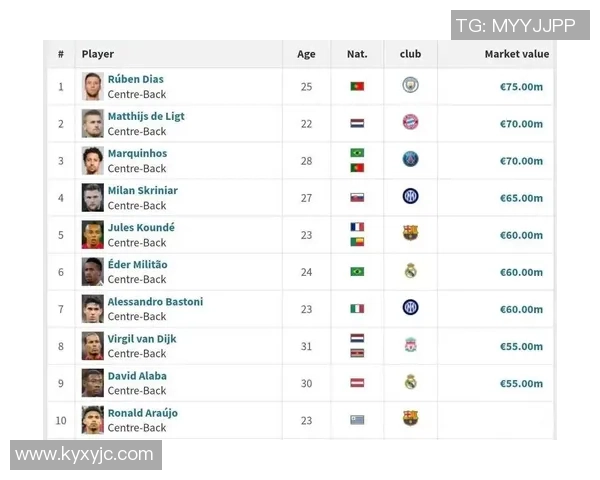
Task: Click the Bayern Munich club crest
Action: point(410,123)
